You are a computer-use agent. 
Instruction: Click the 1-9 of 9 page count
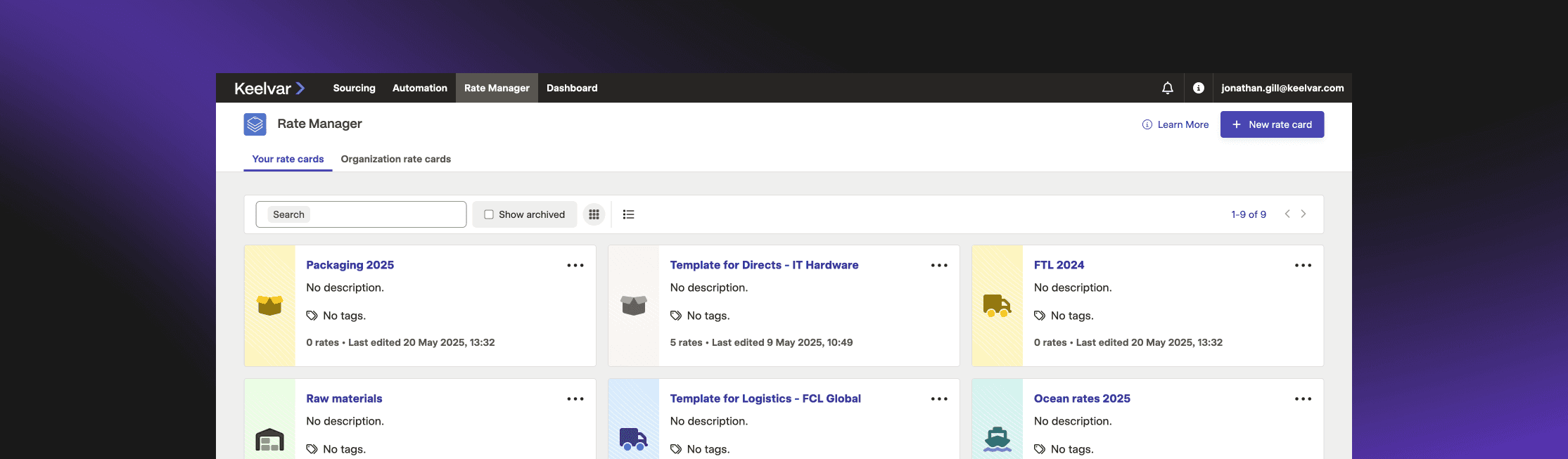(x=1249, y=214)
